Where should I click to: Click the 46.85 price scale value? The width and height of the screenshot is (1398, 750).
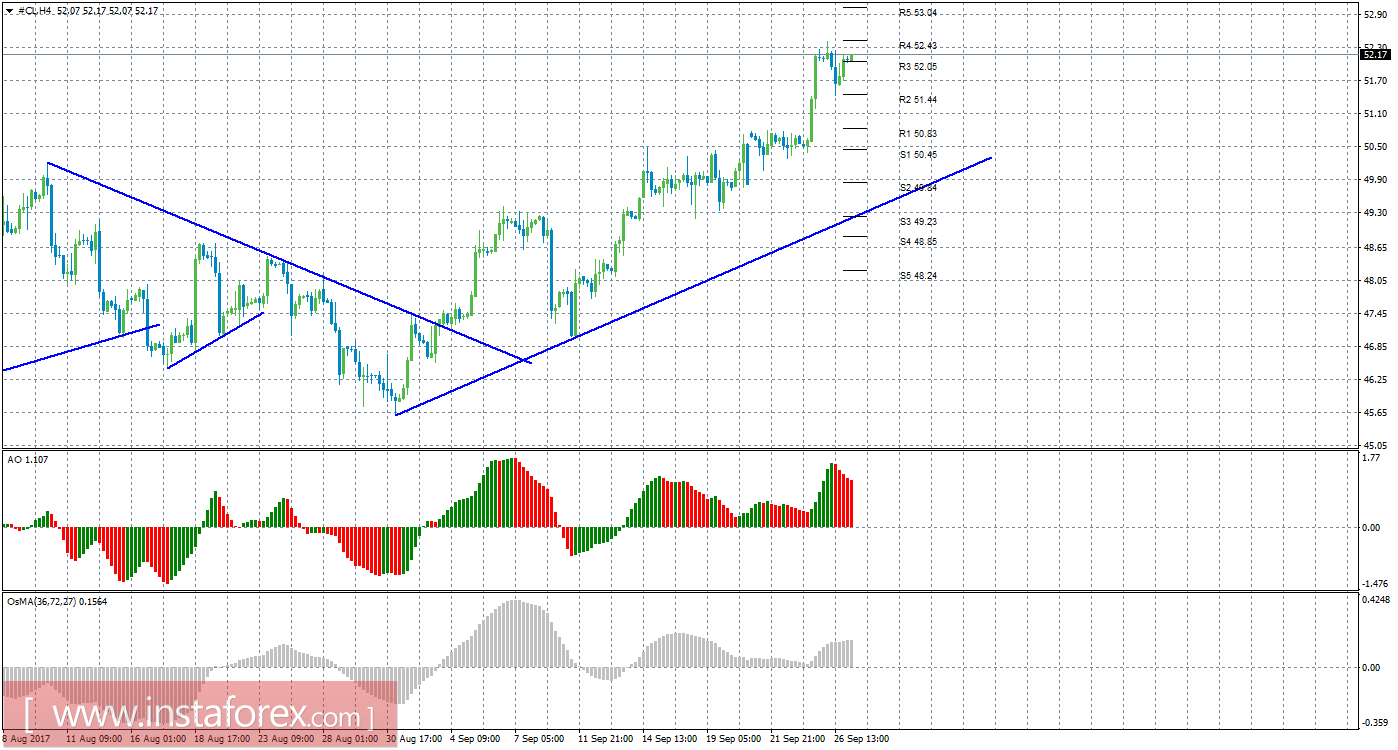1375,347
